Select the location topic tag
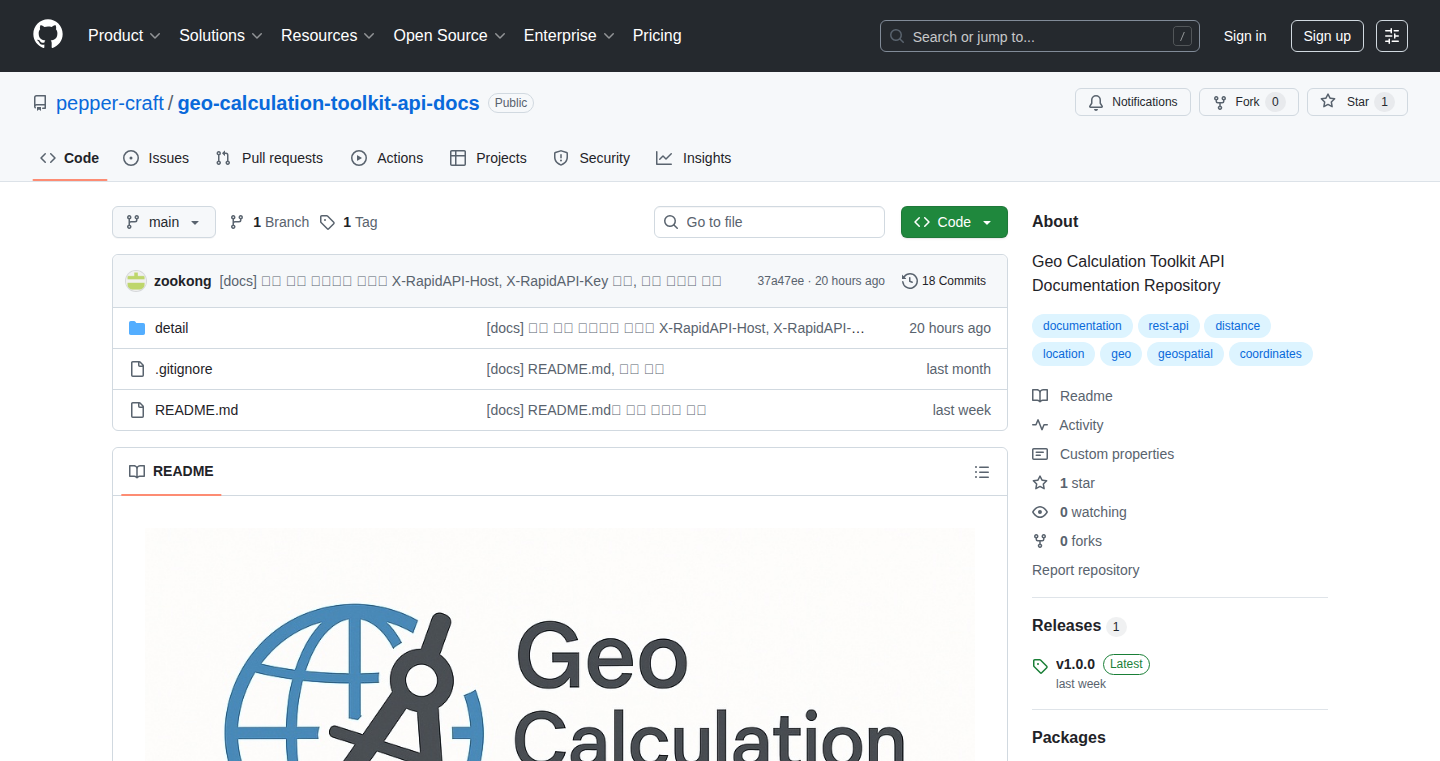 (x=1063, y=354)
